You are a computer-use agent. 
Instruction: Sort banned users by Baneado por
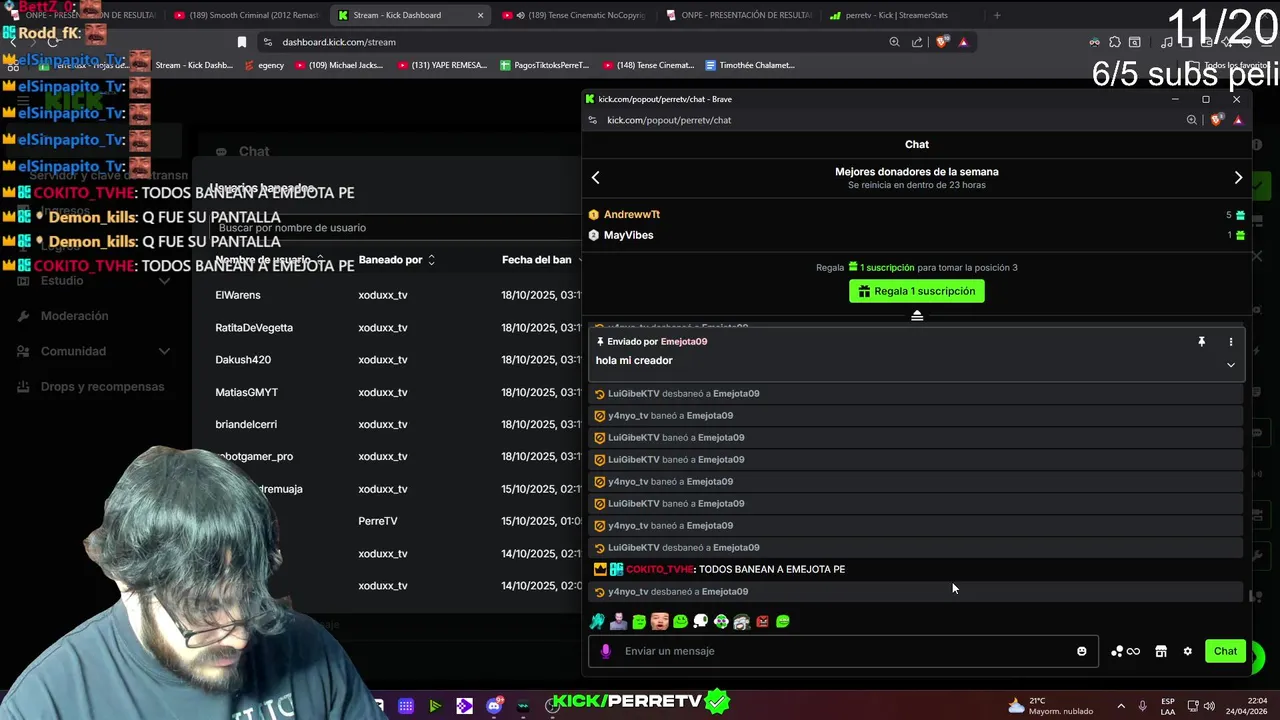pyautogui.click(x=396, y=260)
